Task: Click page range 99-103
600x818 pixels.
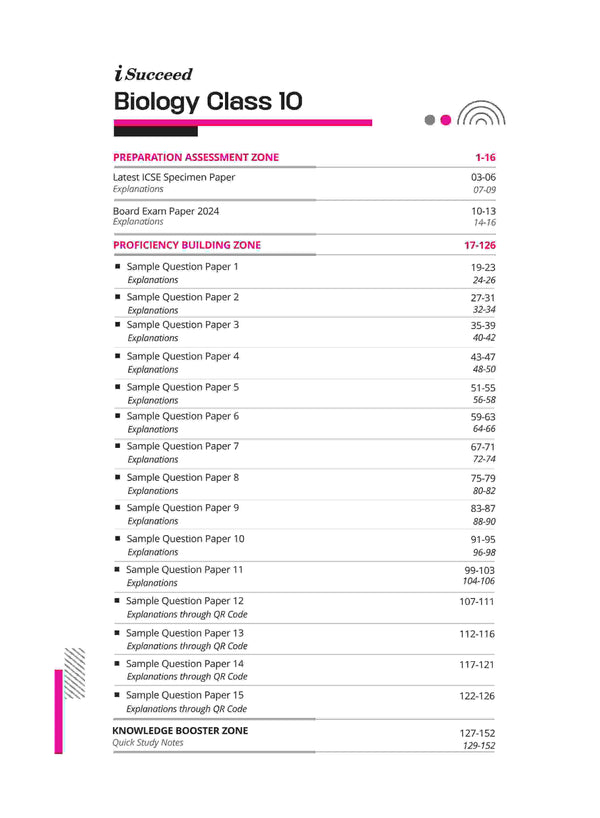Action: 477,569
